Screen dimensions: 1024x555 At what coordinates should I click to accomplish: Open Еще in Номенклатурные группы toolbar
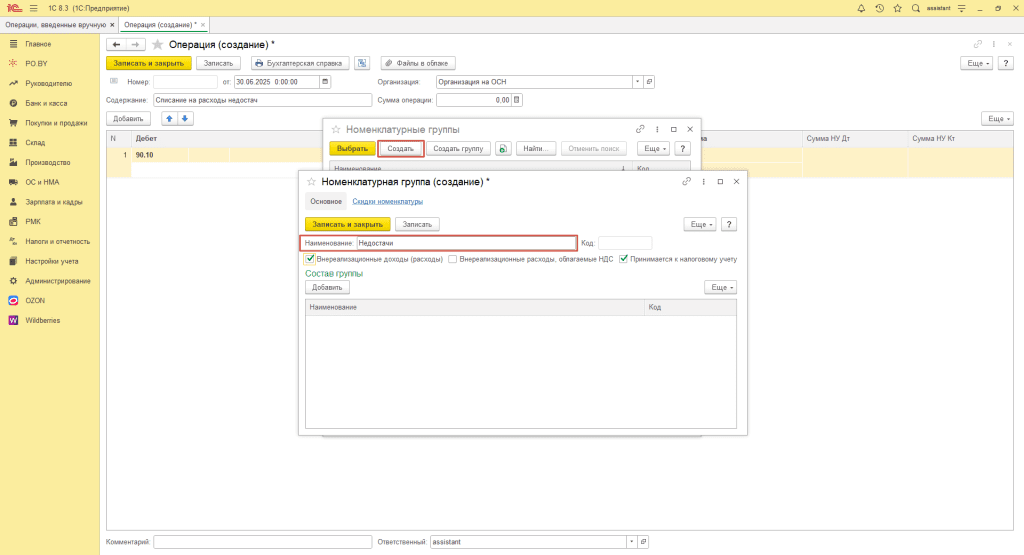tap(654, 148)
